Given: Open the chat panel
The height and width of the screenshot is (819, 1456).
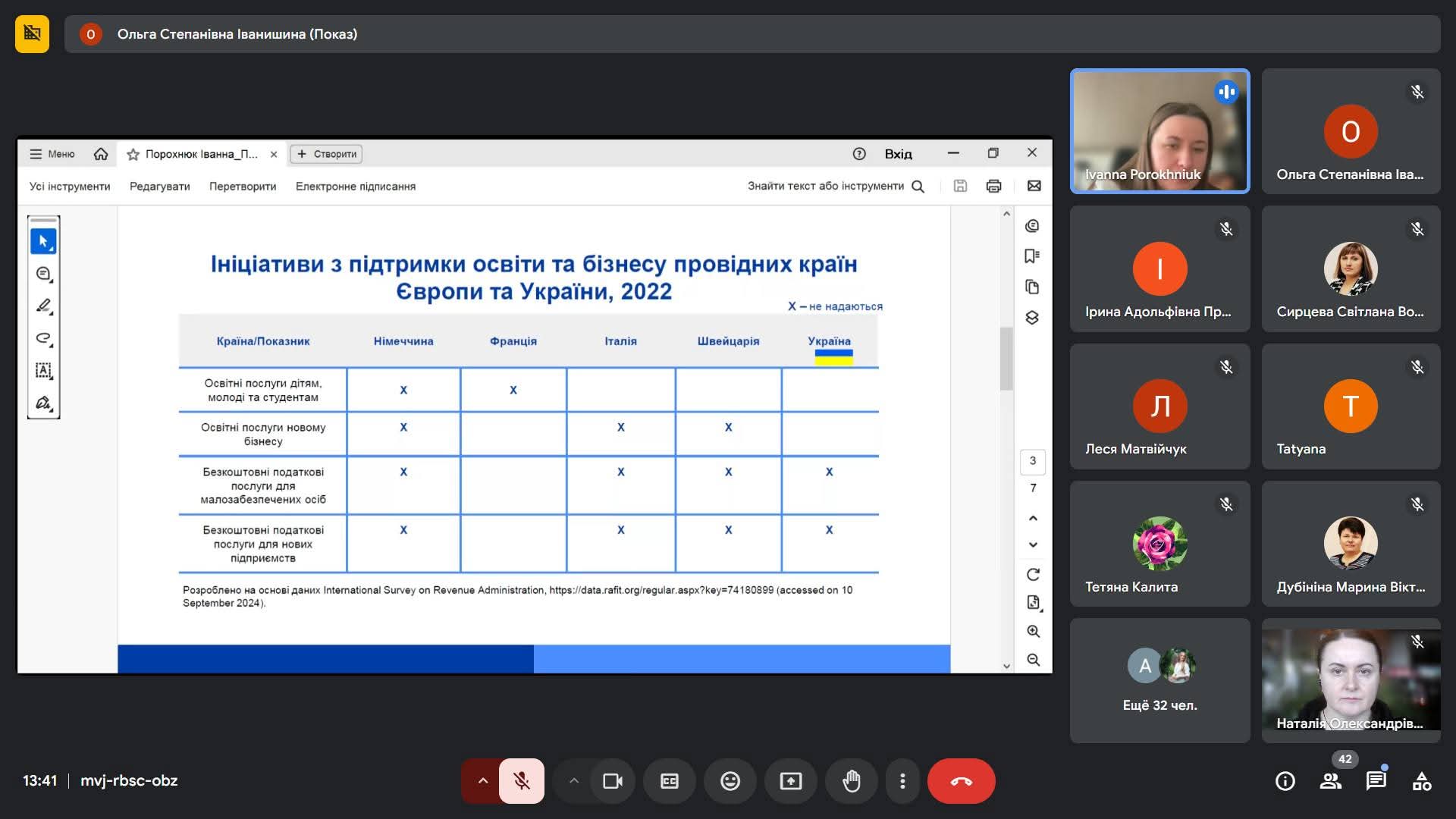Looking at the screenshot, I should (1376, 780).
